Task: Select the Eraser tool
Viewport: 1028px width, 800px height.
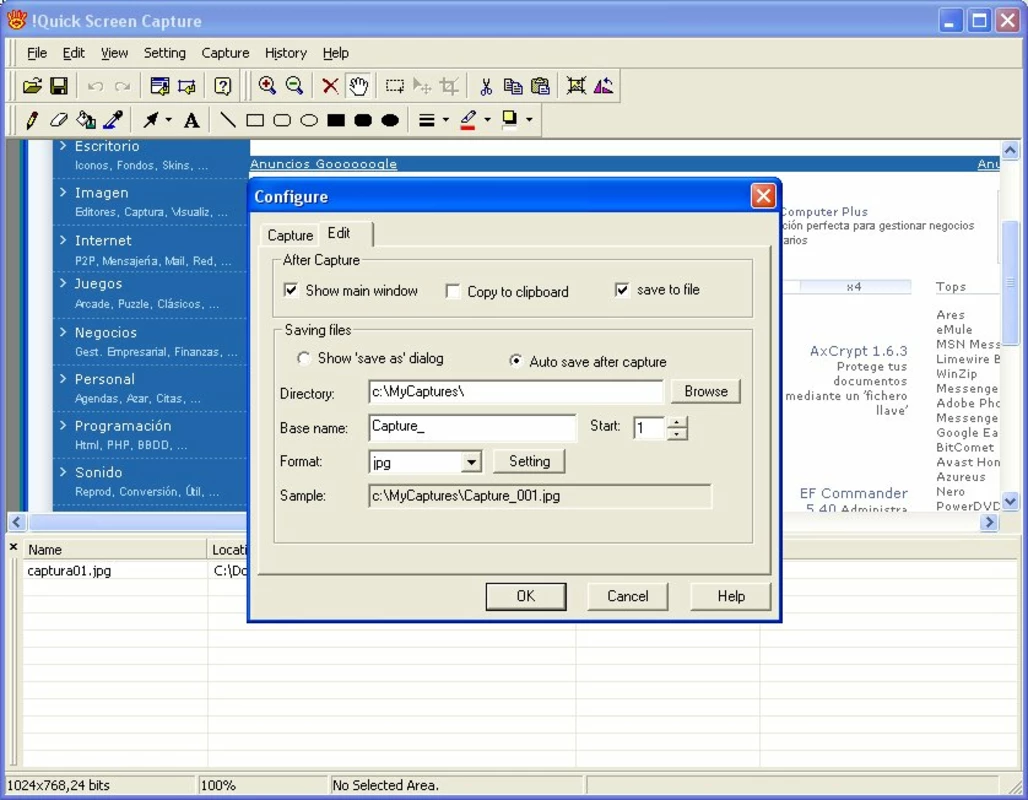Action: [x=58, y=120]
